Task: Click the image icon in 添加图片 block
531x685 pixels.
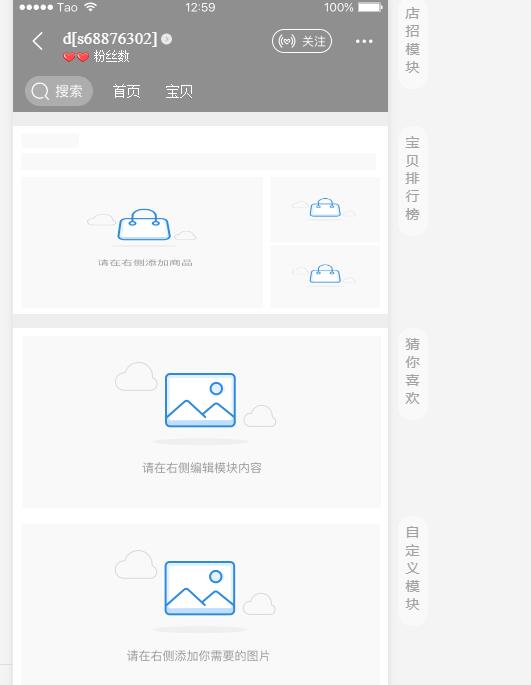Action: (x=200, y=588)
